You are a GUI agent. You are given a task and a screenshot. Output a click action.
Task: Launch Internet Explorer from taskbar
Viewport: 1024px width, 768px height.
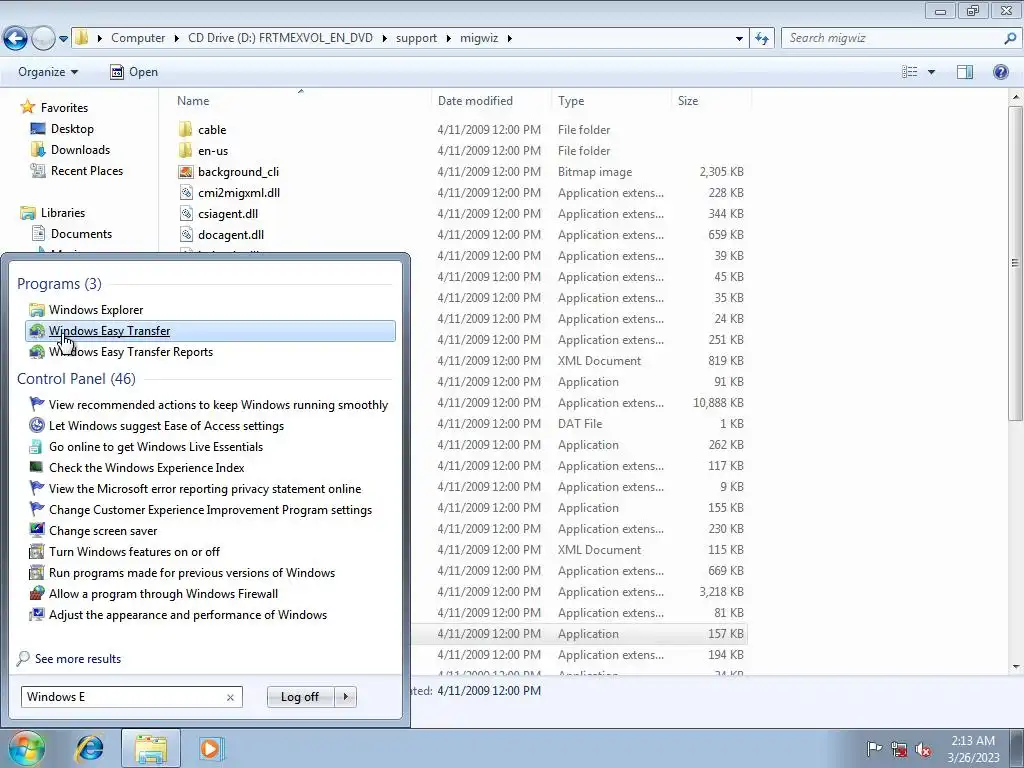click(x=89, y=748)
